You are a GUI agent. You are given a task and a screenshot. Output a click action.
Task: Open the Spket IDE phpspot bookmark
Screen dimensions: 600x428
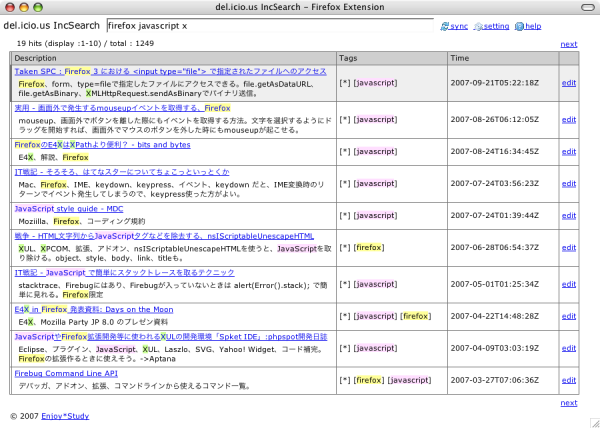pos(171,337)
